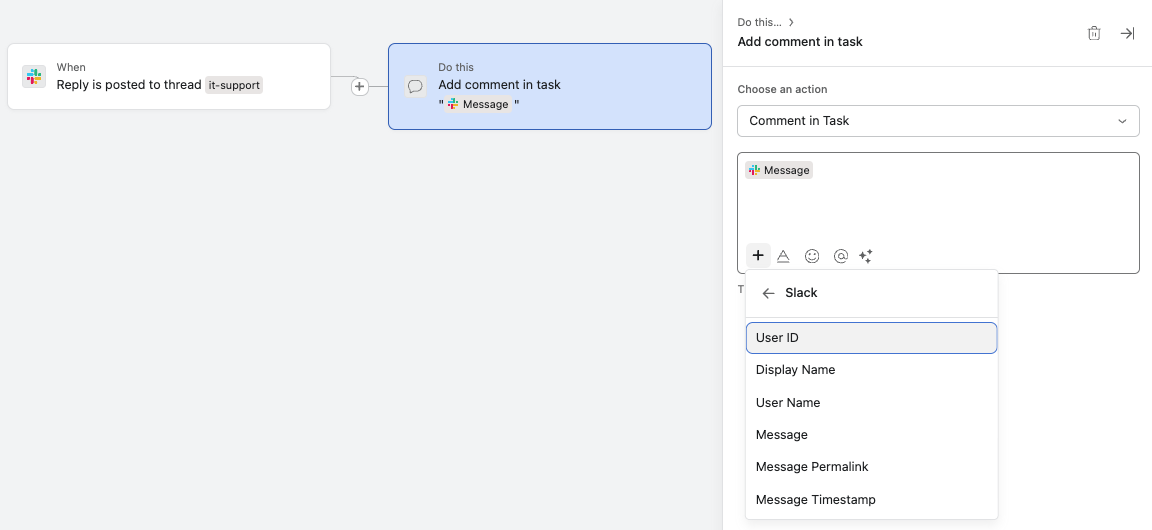Click the Message token in comment field
Image resolution: width=1152 pixels, height=530 pixels.
click(779, 170)
